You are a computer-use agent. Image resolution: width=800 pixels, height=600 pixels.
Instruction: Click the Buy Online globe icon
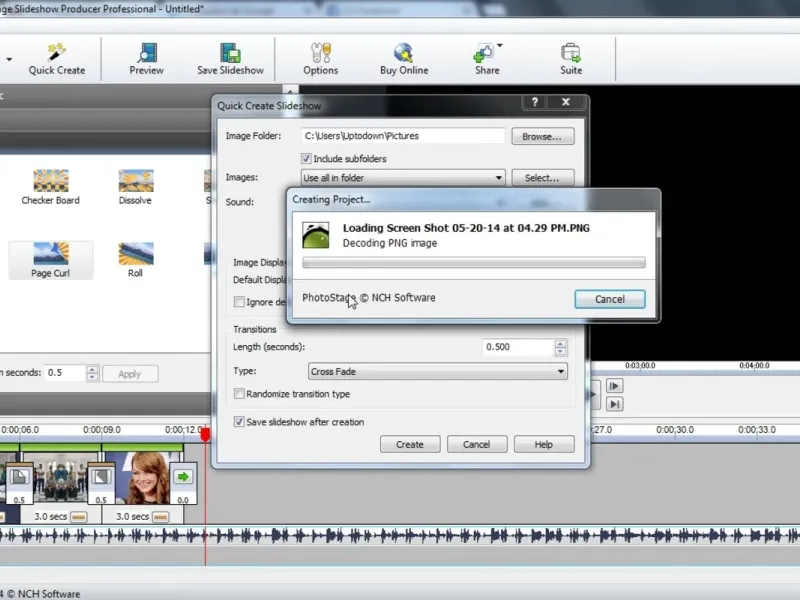(x=403, y=52)
